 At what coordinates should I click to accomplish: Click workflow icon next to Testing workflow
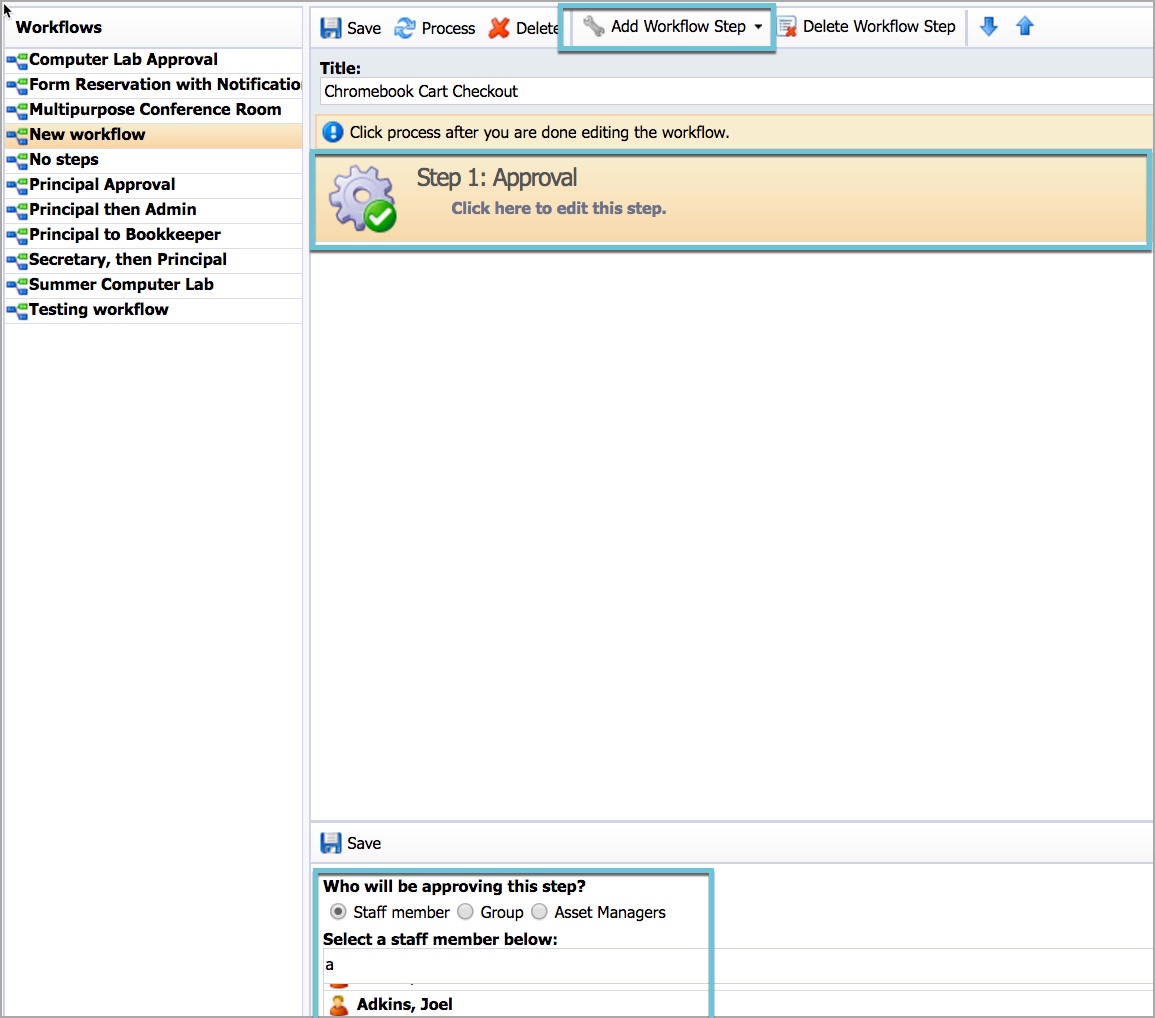point(17,311)
